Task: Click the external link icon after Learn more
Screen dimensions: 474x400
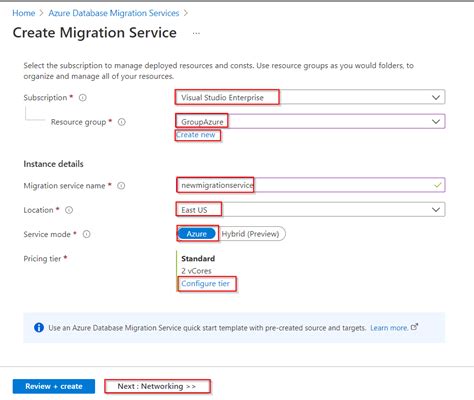Action: point(414,327)
